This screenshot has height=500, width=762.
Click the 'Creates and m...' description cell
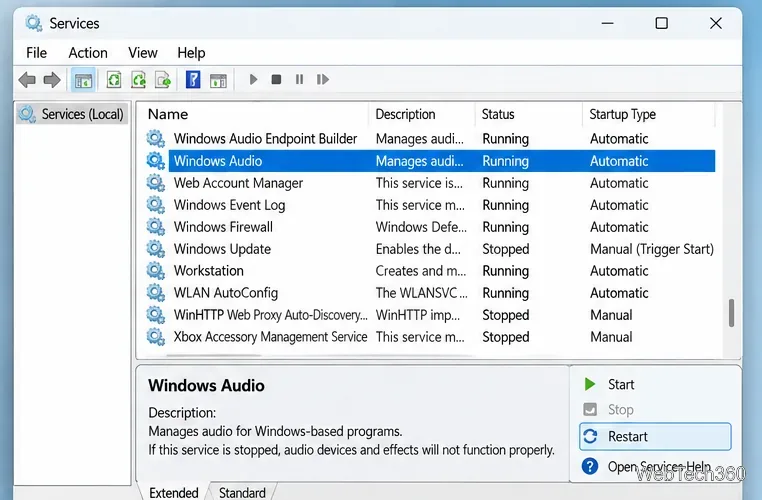point(420,271)
